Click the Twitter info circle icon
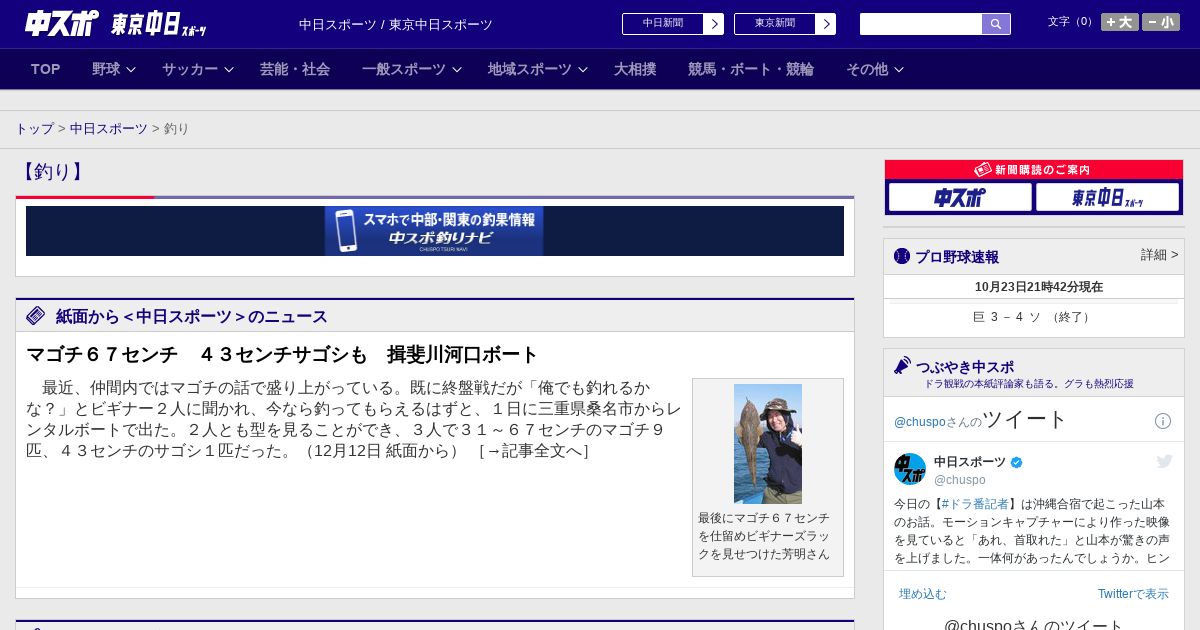 click(x=1163, y=421)
